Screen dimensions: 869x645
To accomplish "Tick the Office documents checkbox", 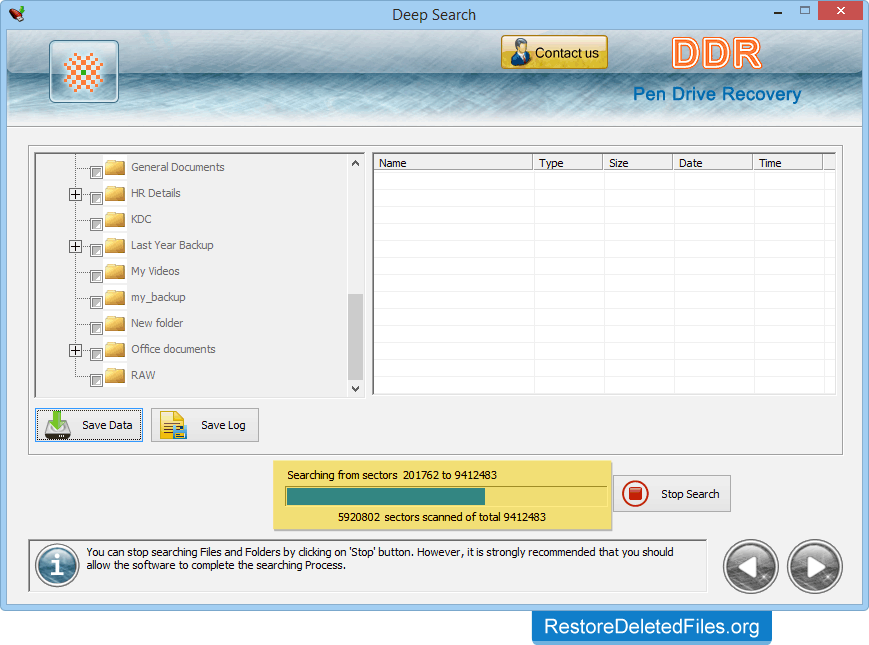I will tap(96, 354).
